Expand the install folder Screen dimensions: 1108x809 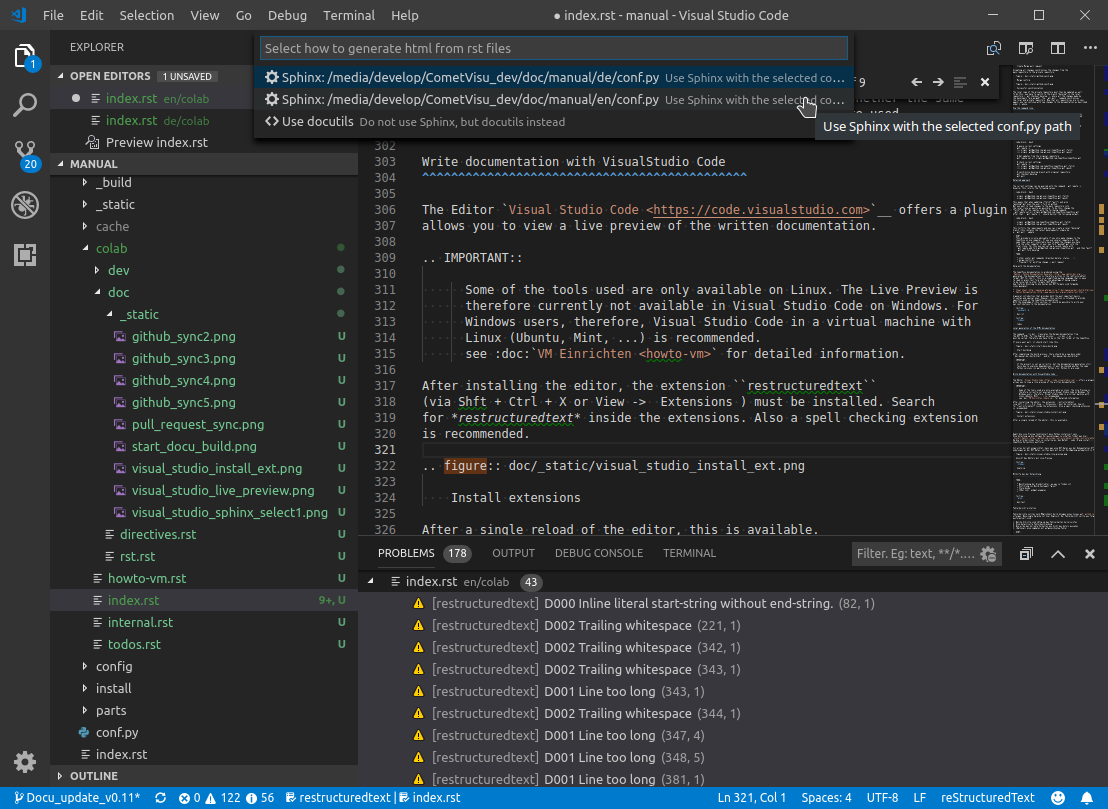click(85, 688)
